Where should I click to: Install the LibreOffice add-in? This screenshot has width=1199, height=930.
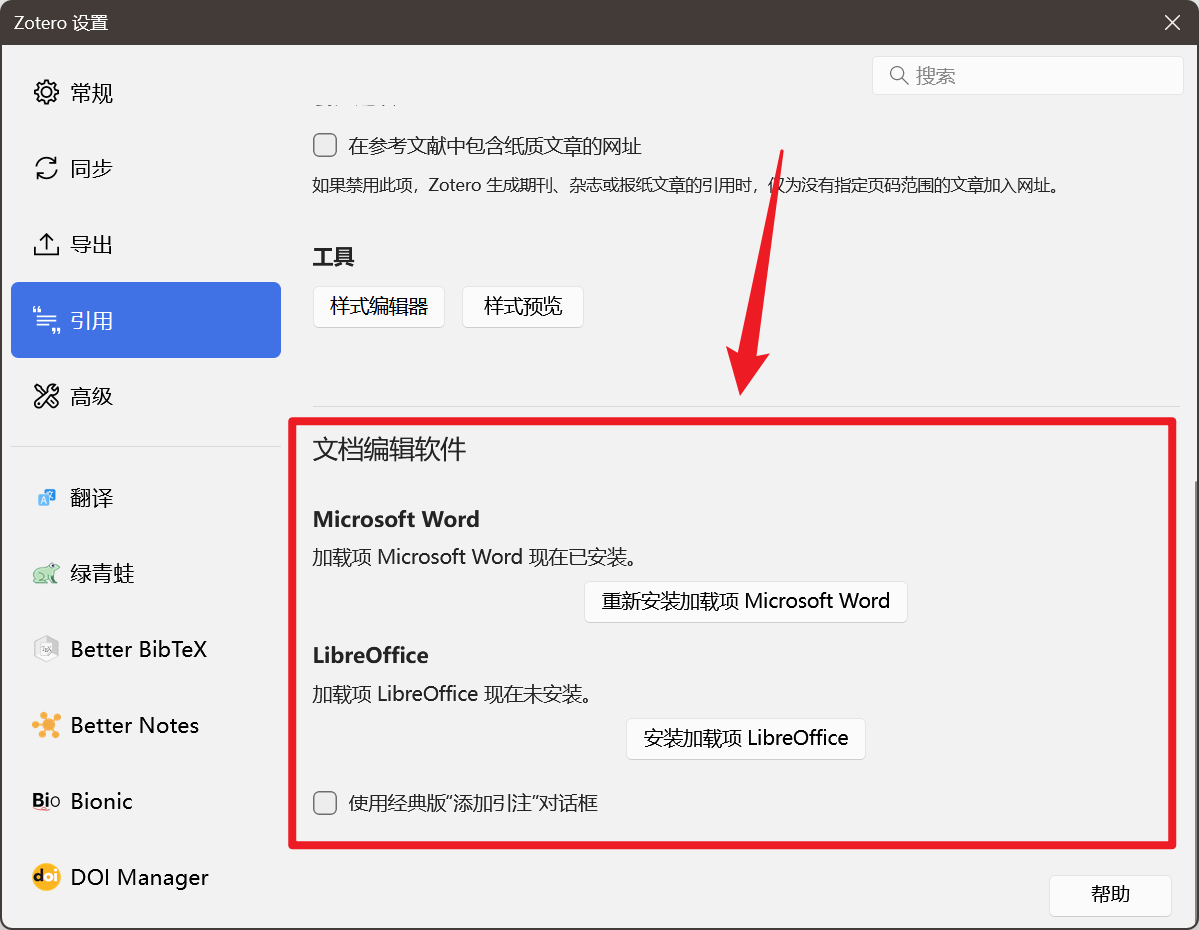745,739
